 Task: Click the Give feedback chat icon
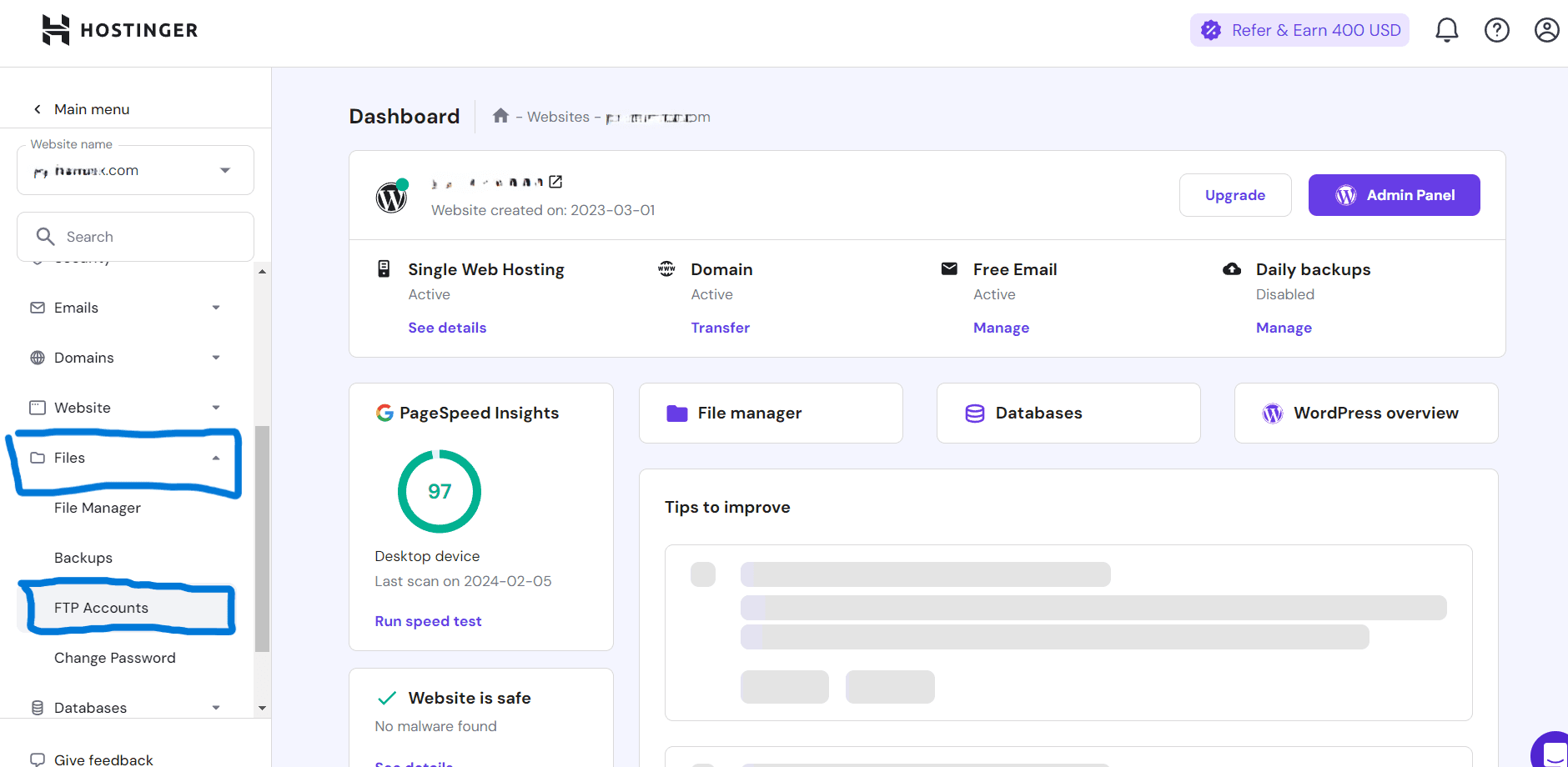click(x=38, y=760)
